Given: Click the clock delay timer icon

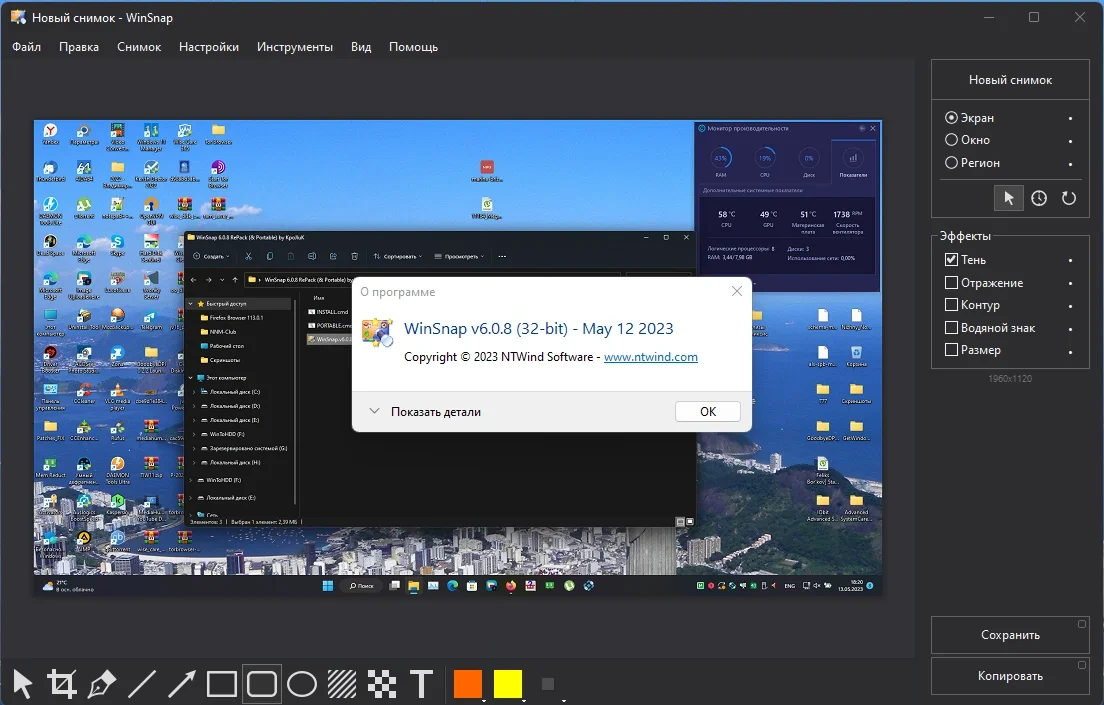Looking at the screenshot, I should tap(1039, 198).
